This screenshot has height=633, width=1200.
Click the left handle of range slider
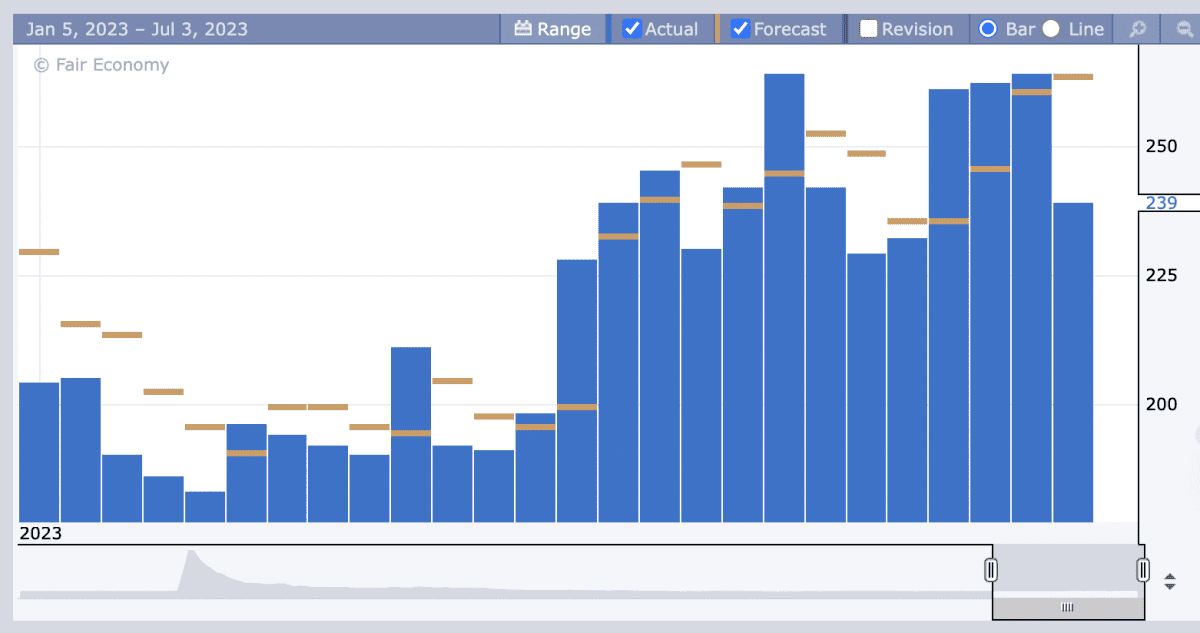point(991,570)
